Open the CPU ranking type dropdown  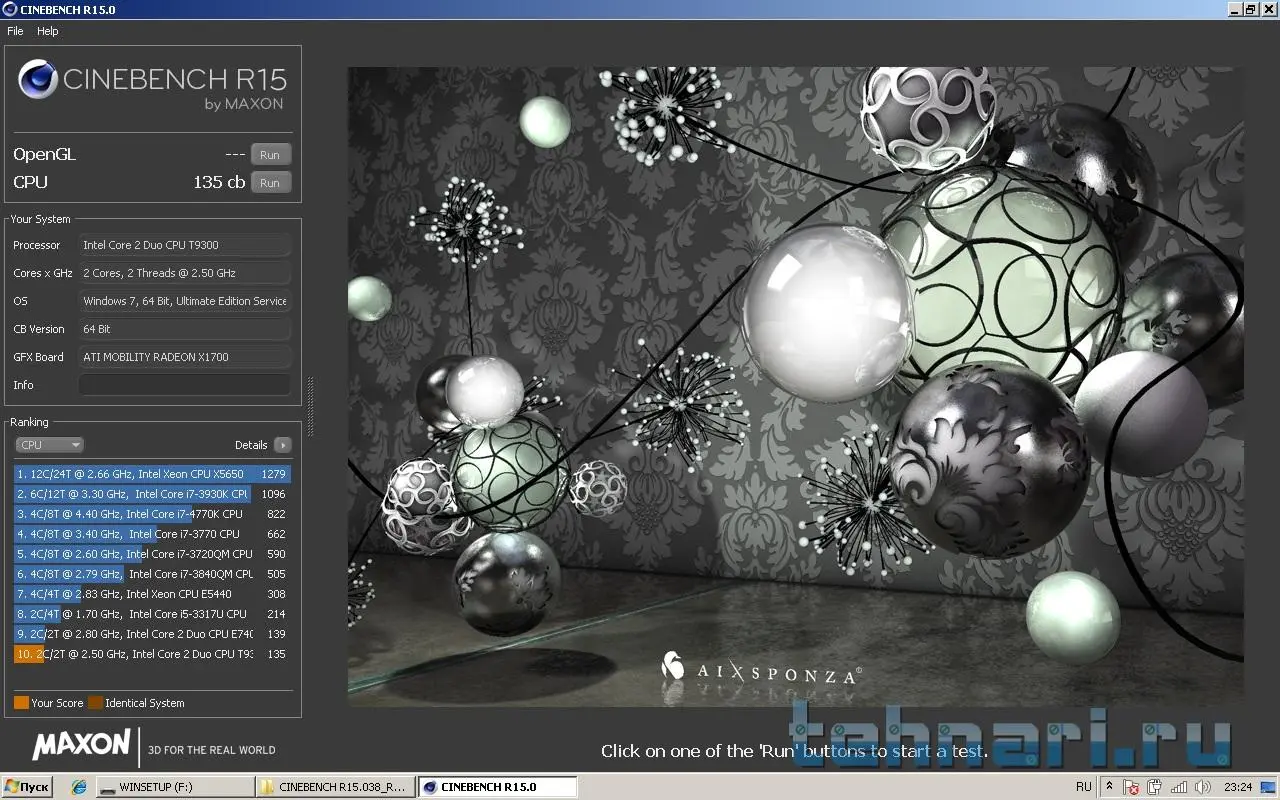[x=49, y=445]
